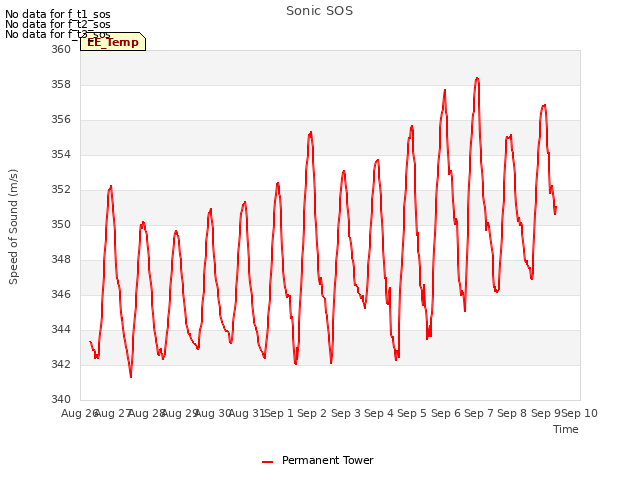This screenshot has width=640, height=480.
Task: Click the Sep 4 x-axis tick label
Action: click(x=379, y=413)
